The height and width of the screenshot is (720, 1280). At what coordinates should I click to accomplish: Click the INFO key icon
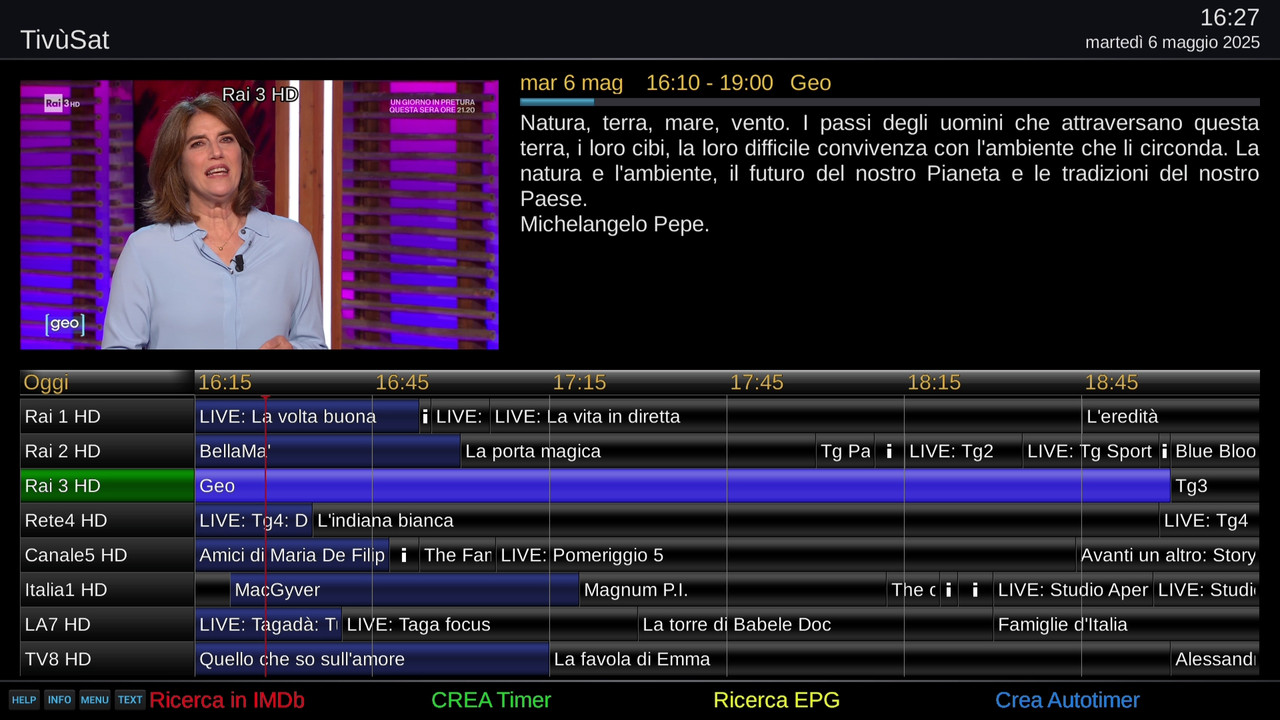click(59, 700)
